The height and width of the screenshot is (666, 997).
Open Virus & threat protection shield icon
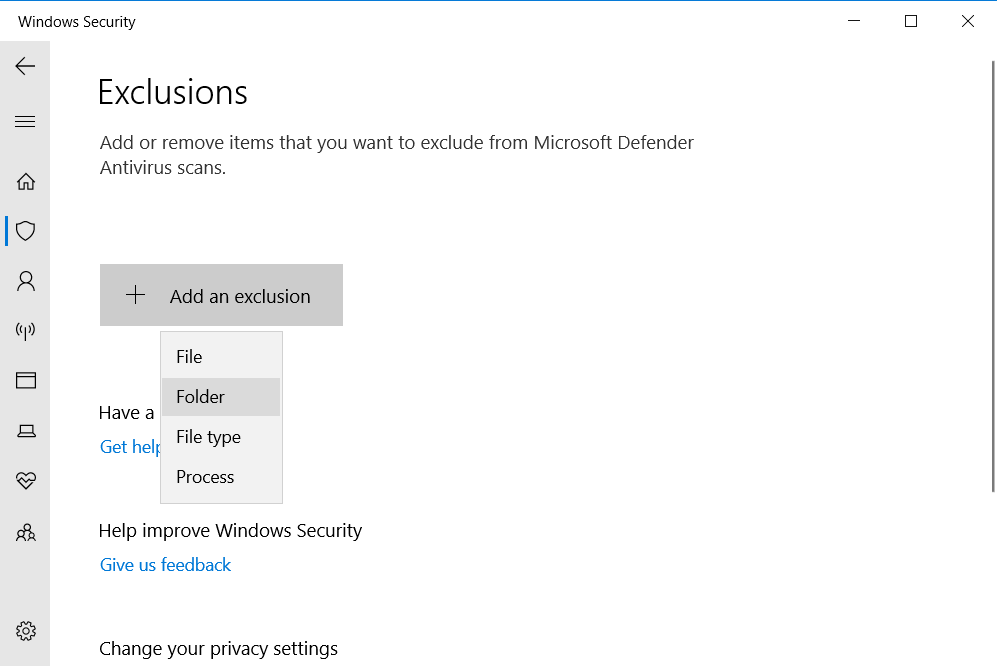click(26, 231)
